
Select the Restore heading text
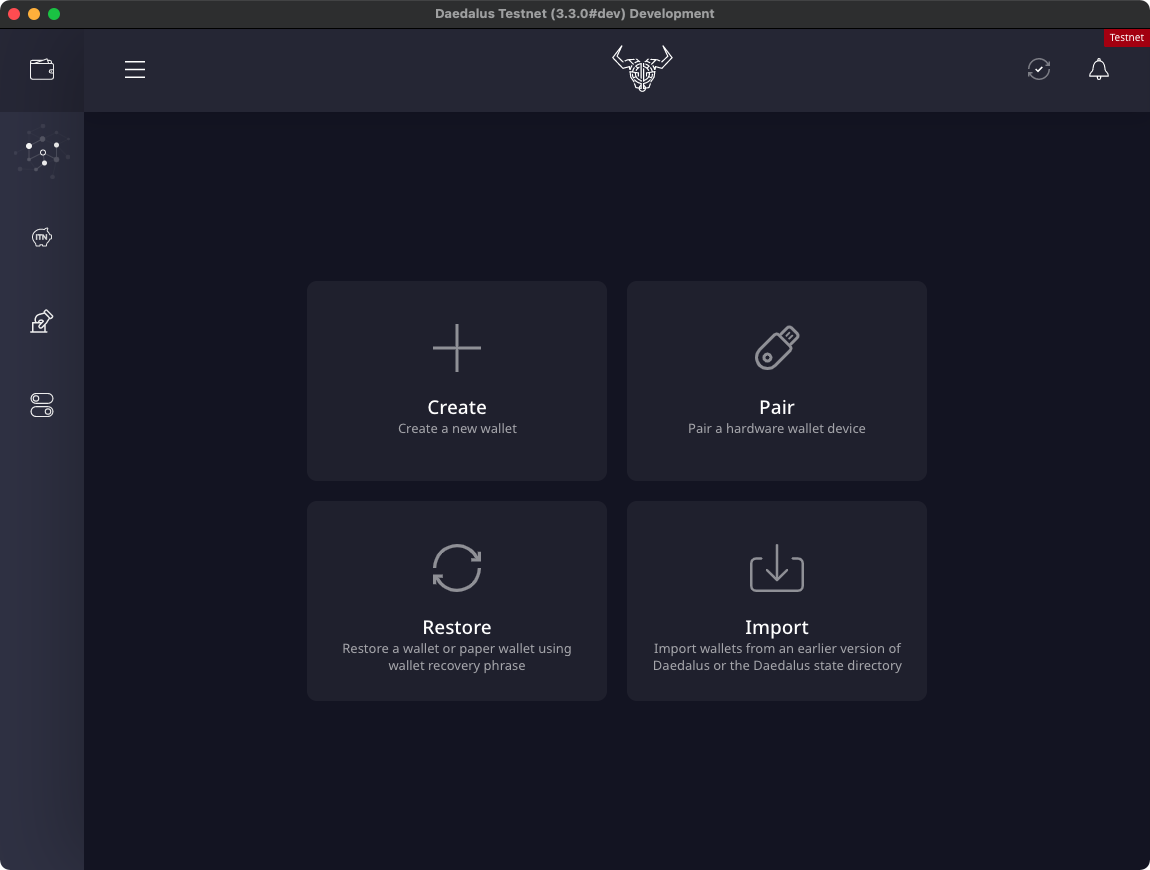coord(457,627)
